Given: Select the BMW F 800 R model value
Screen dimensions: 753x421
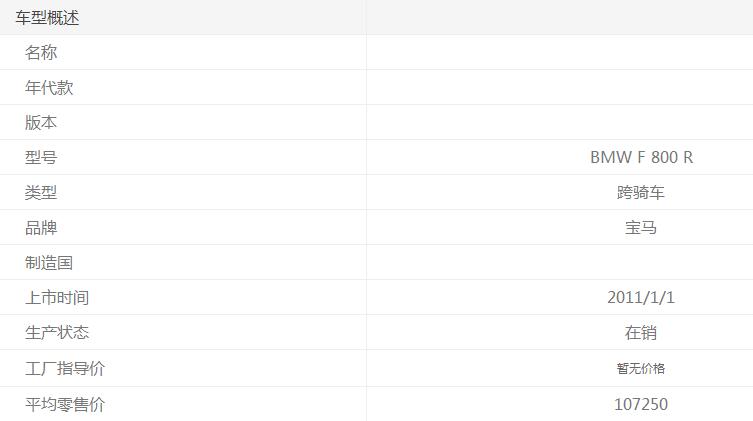Looking at the screenshot, I should click(x=641, y=158).
